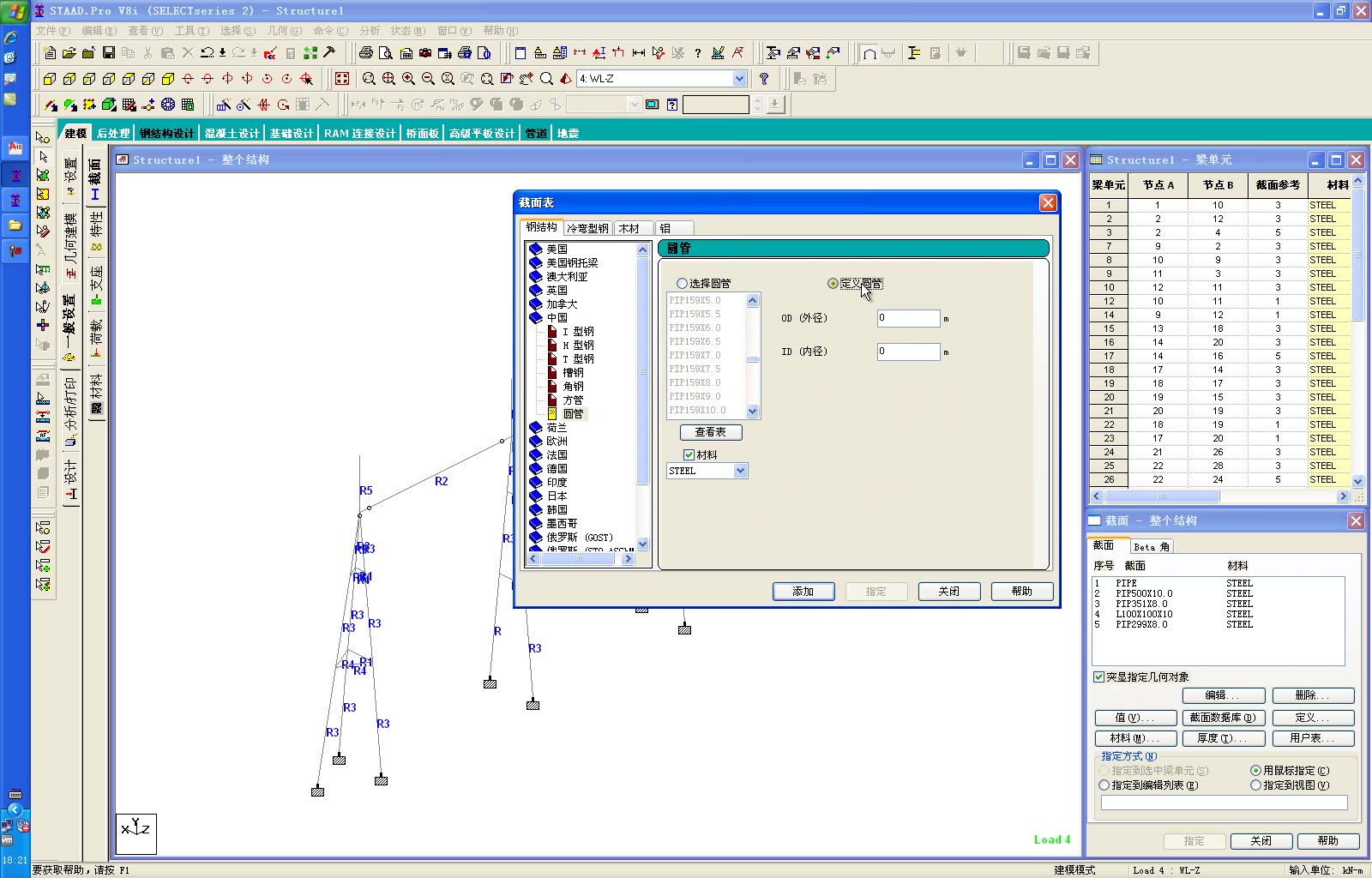The height and width of the screenshot is (878, 1372).
Task: Click the portal frame shape icon
Action: (870, 53)
